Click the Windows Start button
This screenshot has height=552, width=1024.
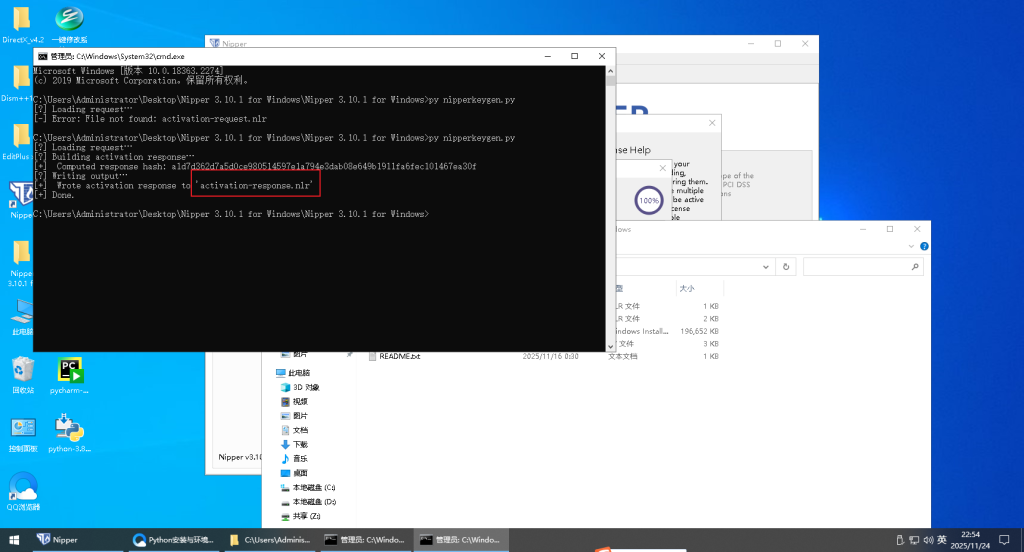point(14,539)
